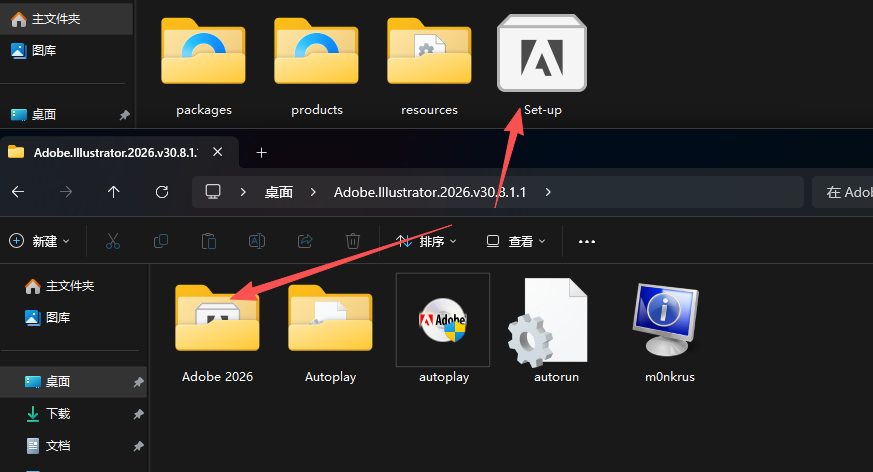Click the Paste clipboard icon in the toolbar

coord(209,241)
